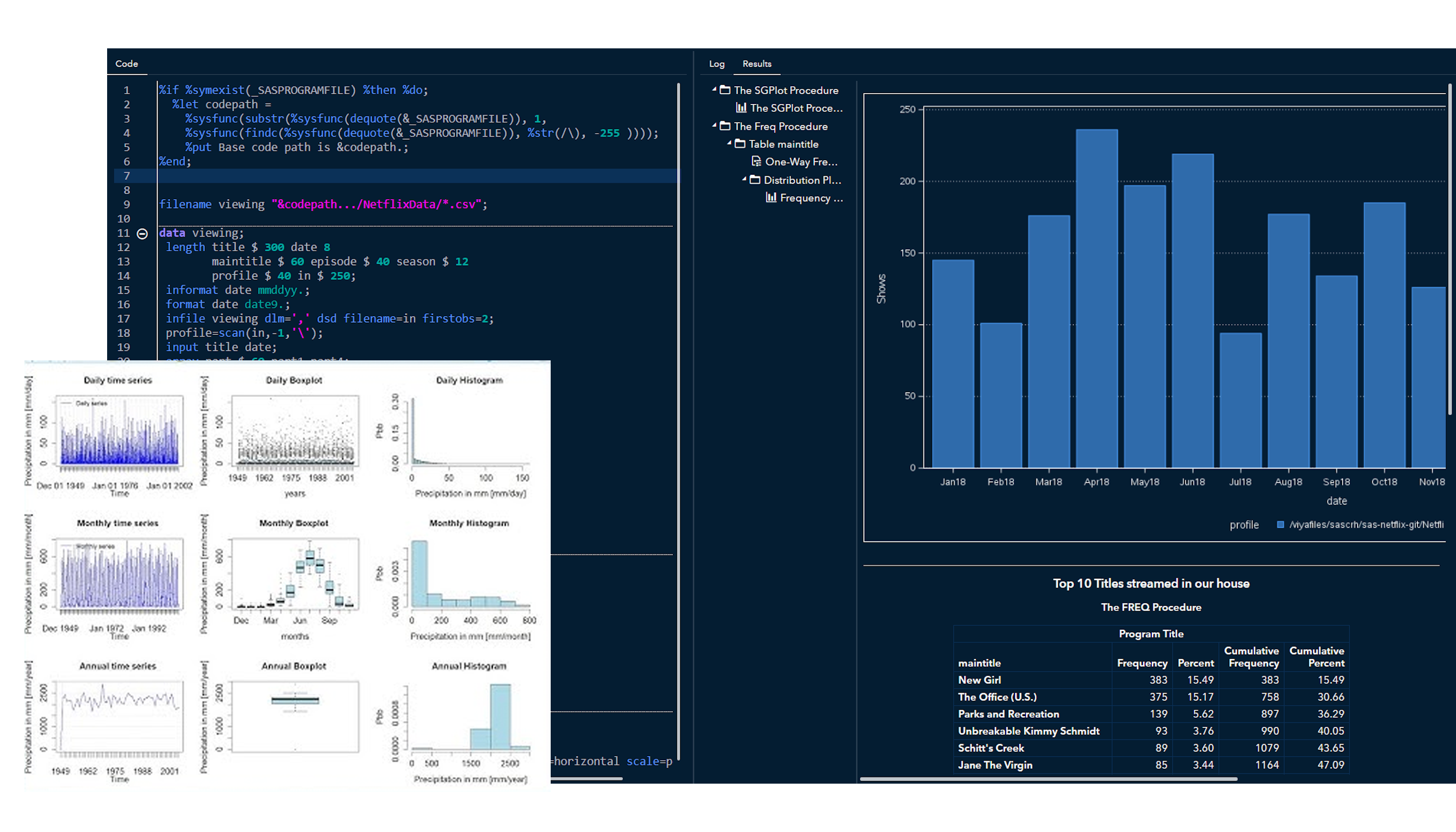Click the profile legend color swatch
Screen dimensions: 1456x832
click(1281, 525)
